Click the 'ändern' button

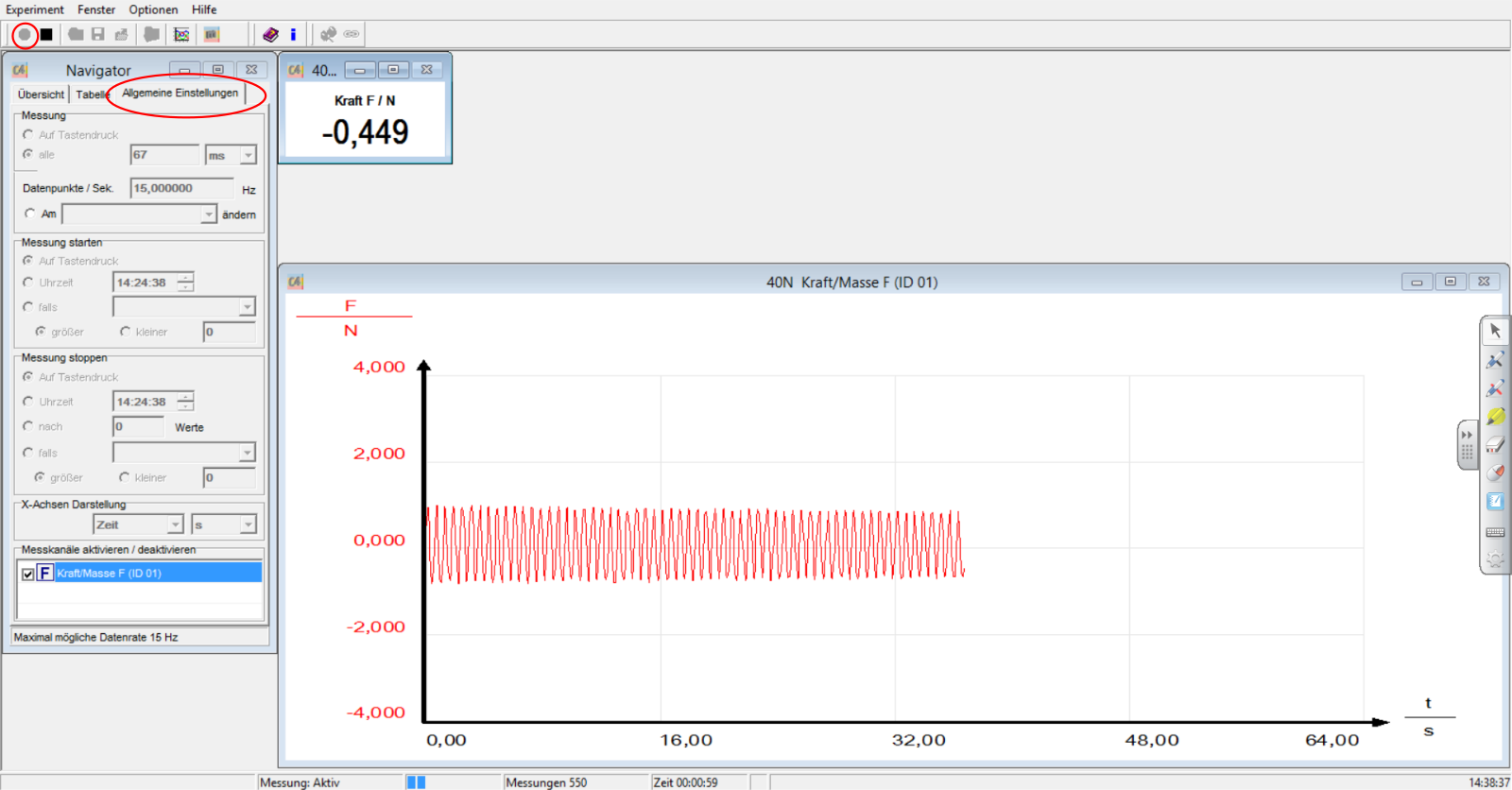click(239, 215)
